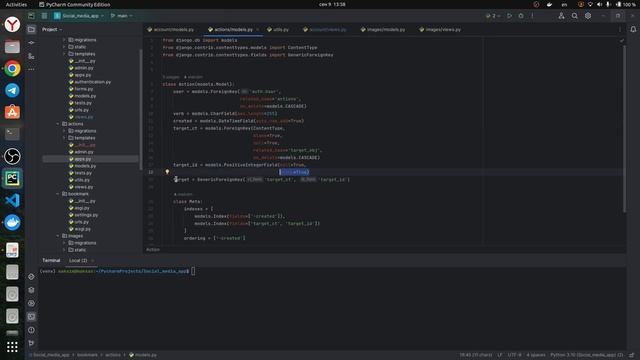The width and height of the screenshot is (640, 360).
Task: Click LF line separator status item
Action: (x=500, y=355)
